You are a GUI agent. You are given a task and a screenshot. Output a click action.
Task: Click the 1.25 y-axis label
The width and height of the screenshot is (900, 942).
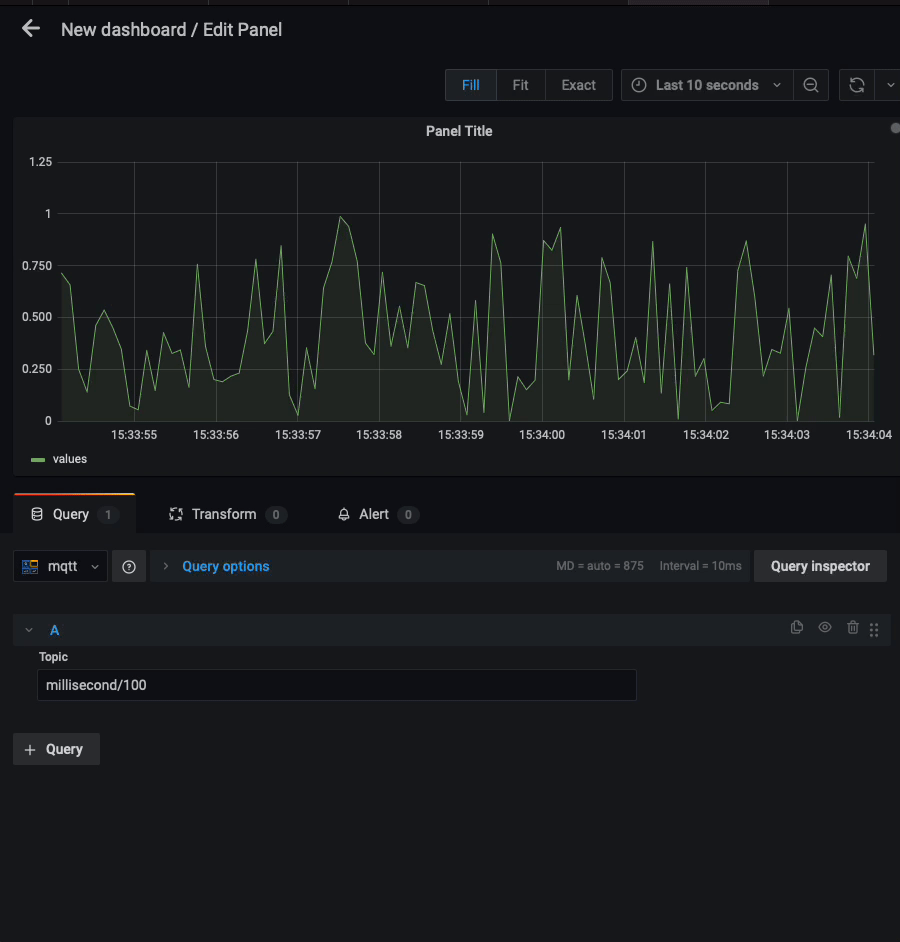pyautogui.click(x=40, y=162)
